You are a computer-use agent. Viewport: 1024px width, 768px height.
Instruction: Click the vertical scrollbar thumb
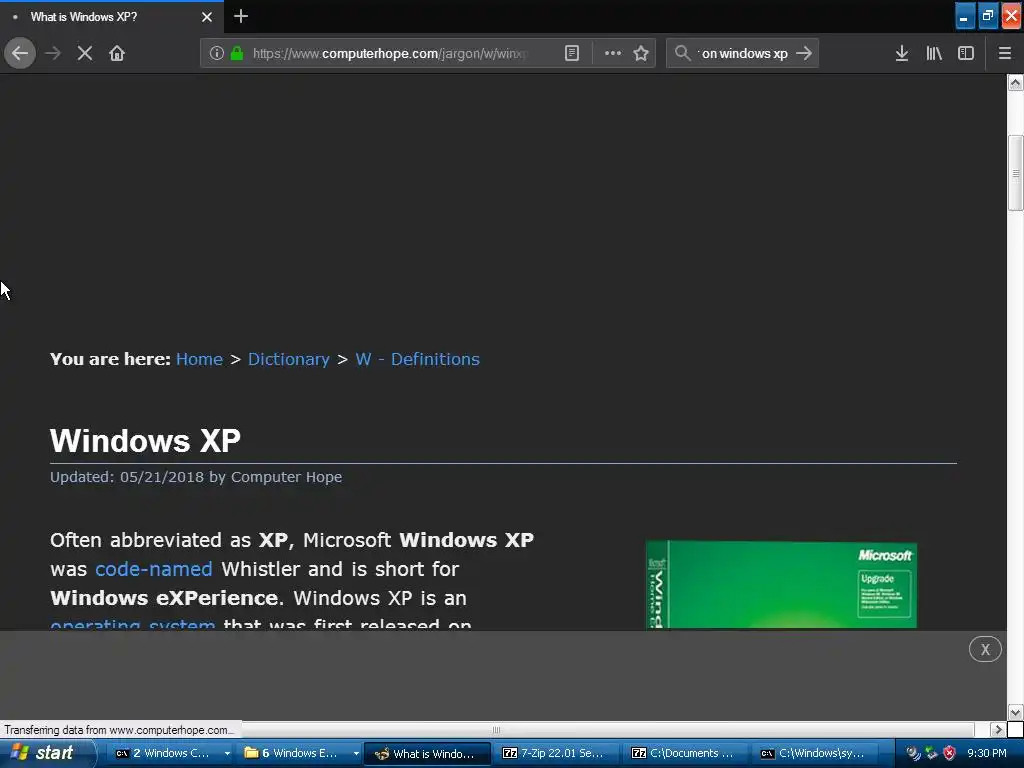coord(1015,173)
